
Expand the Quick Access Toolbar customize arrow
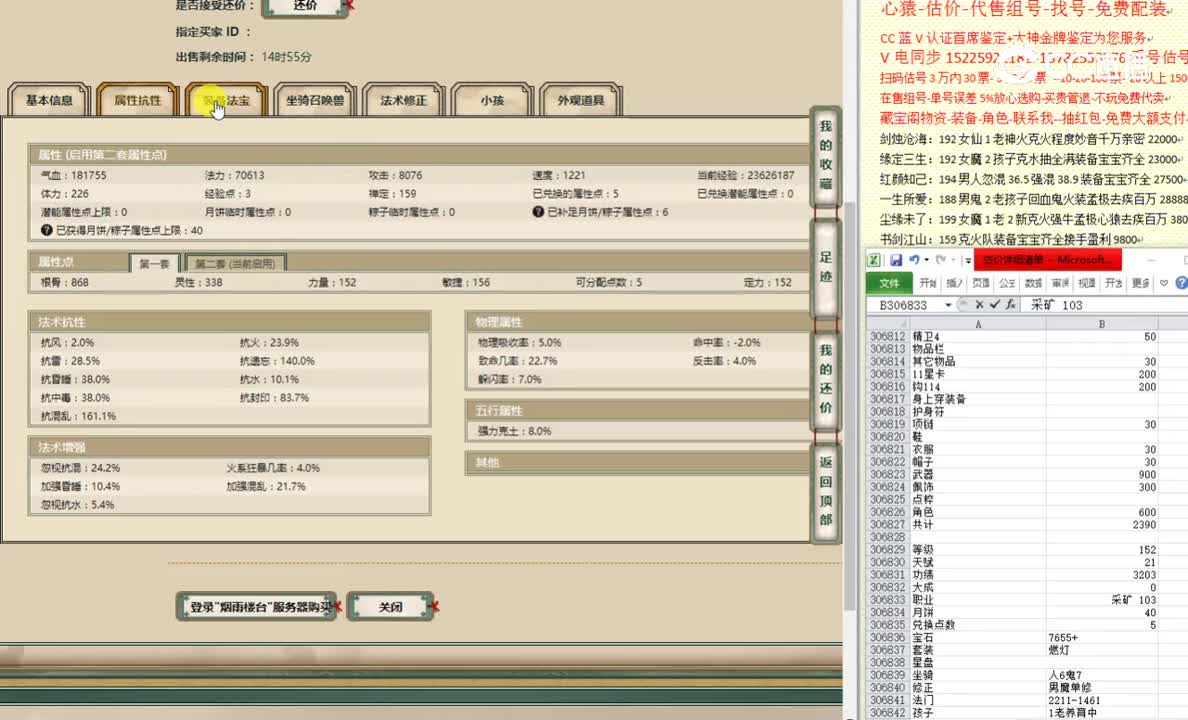click(966, 261)
